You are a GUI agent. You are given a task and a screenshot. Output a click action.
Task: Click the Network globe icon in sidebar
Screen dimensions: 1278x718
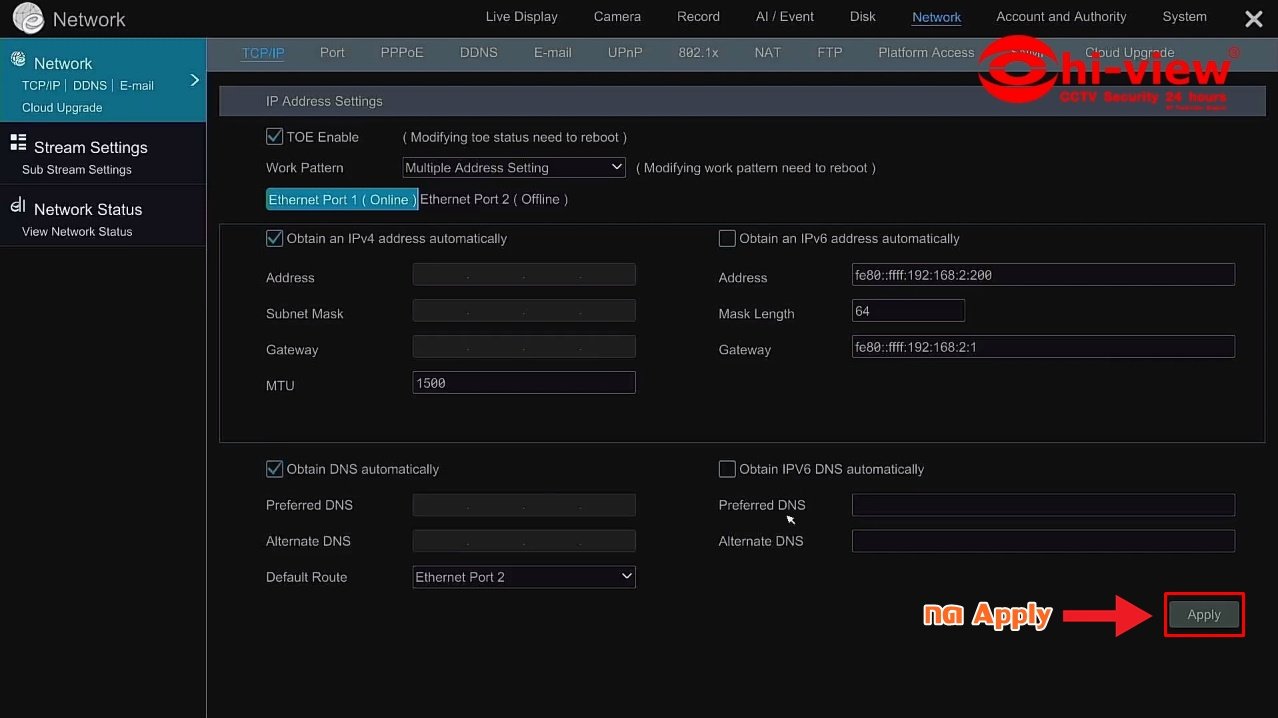18,60
